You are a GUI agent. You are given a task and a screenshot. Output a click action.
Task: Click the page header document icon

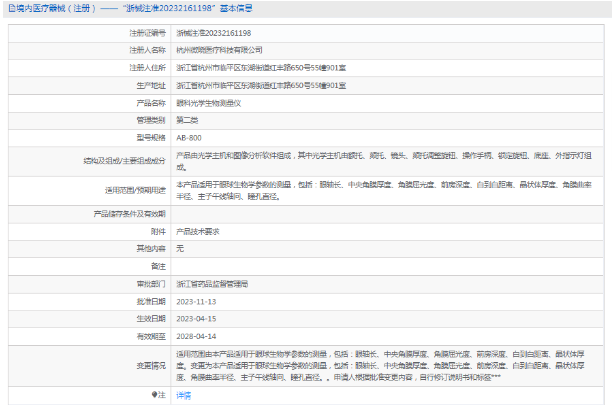[x=6, y=7]
